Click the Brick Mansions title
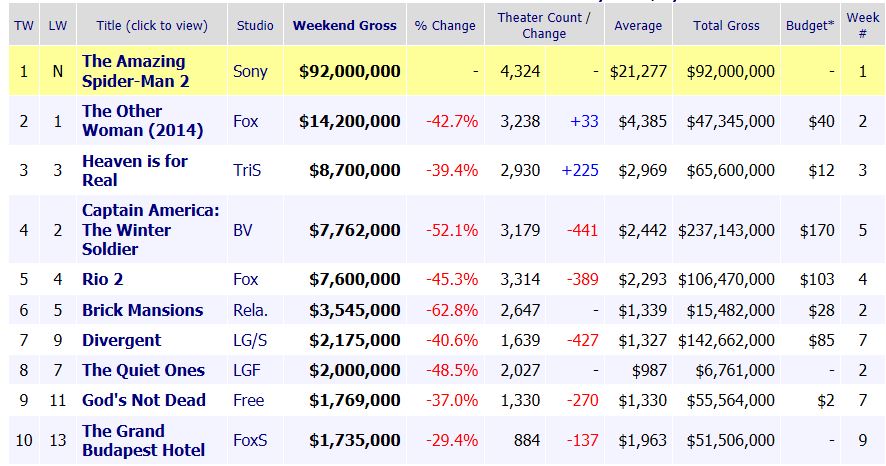The height and width of the screenshot is (466, 886). pos(142,310)
